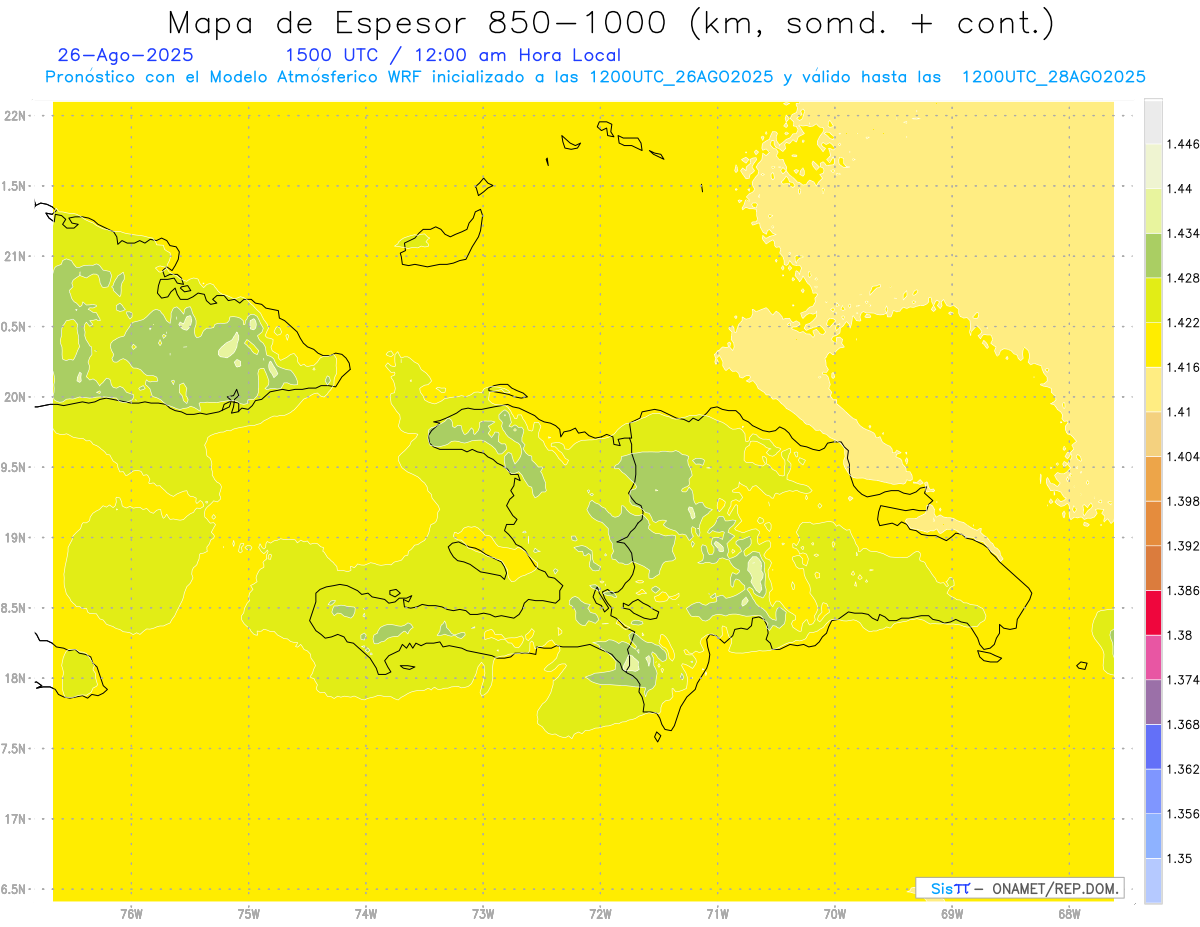Click the 6.5N latitude label
Viewport: 1200px width, 927px height.
tap(14, 889)
